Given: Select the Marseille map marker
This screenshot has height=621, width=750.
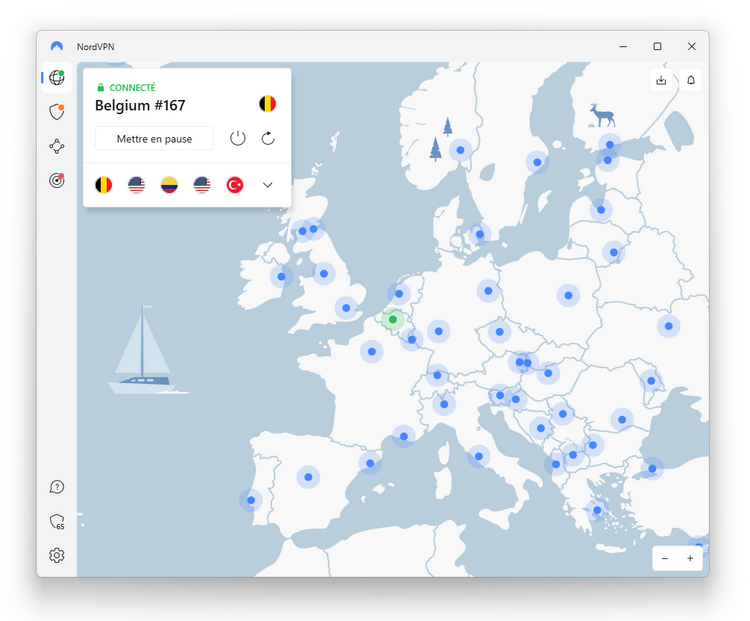Looking at the screenshot, I should point(404,436).
